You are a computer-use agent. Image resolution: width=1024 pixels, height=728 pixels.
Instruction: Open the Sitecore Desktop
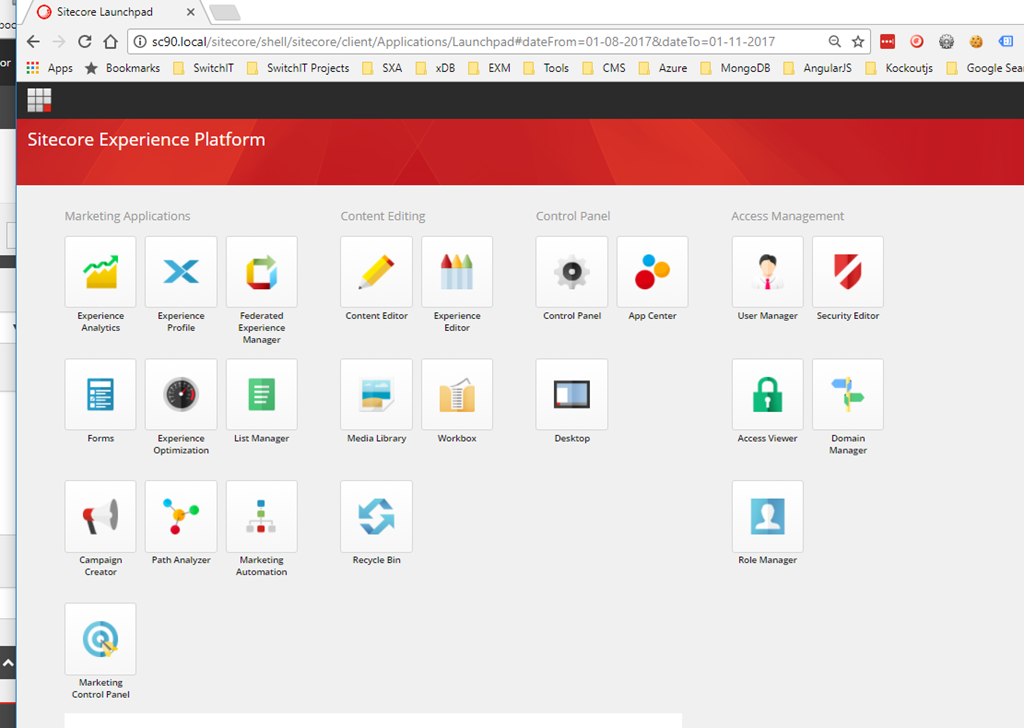[x=571, y=394]
